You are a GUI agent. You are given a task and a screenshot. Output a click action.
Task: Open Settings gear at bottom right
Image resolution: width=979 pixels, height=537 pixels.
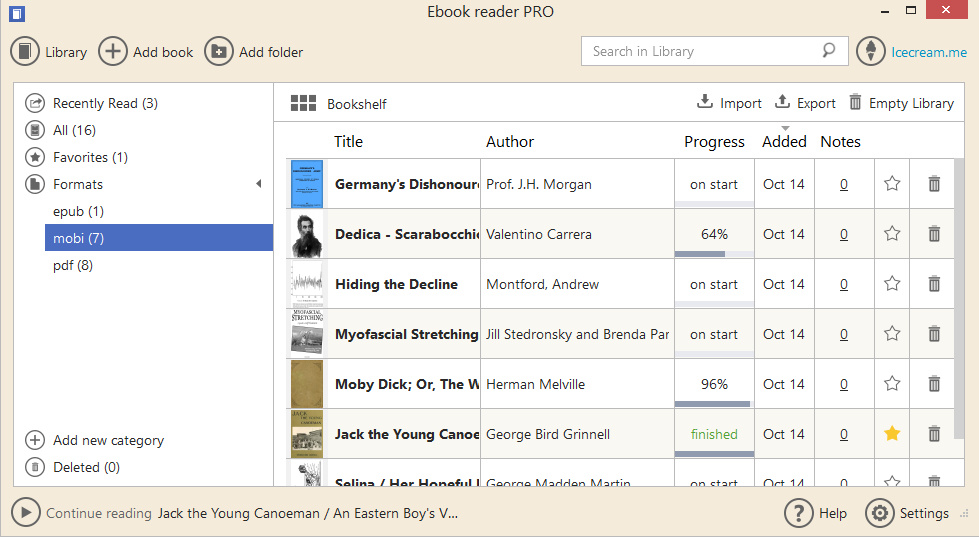tap(879, 513)
